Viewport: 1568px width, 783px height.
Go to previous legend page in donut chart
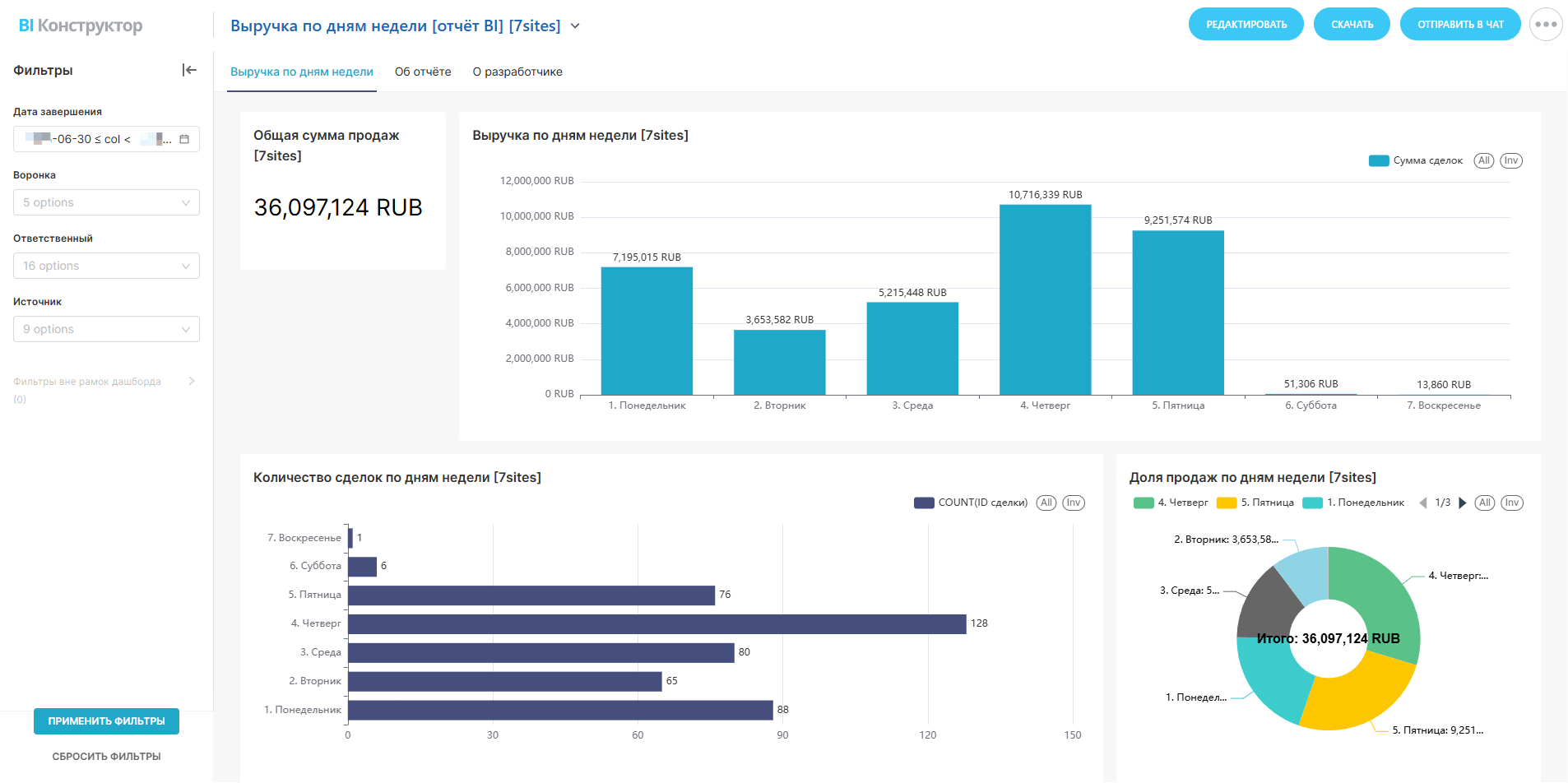(1423, 503)
